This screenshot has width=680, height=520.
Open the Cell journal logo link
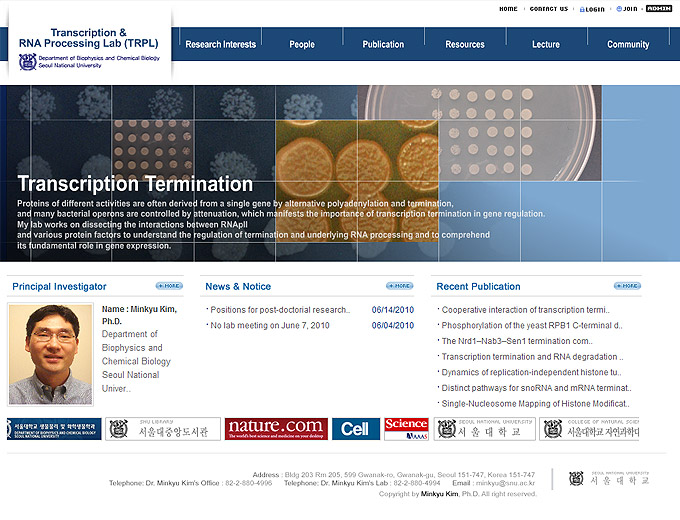355,429
